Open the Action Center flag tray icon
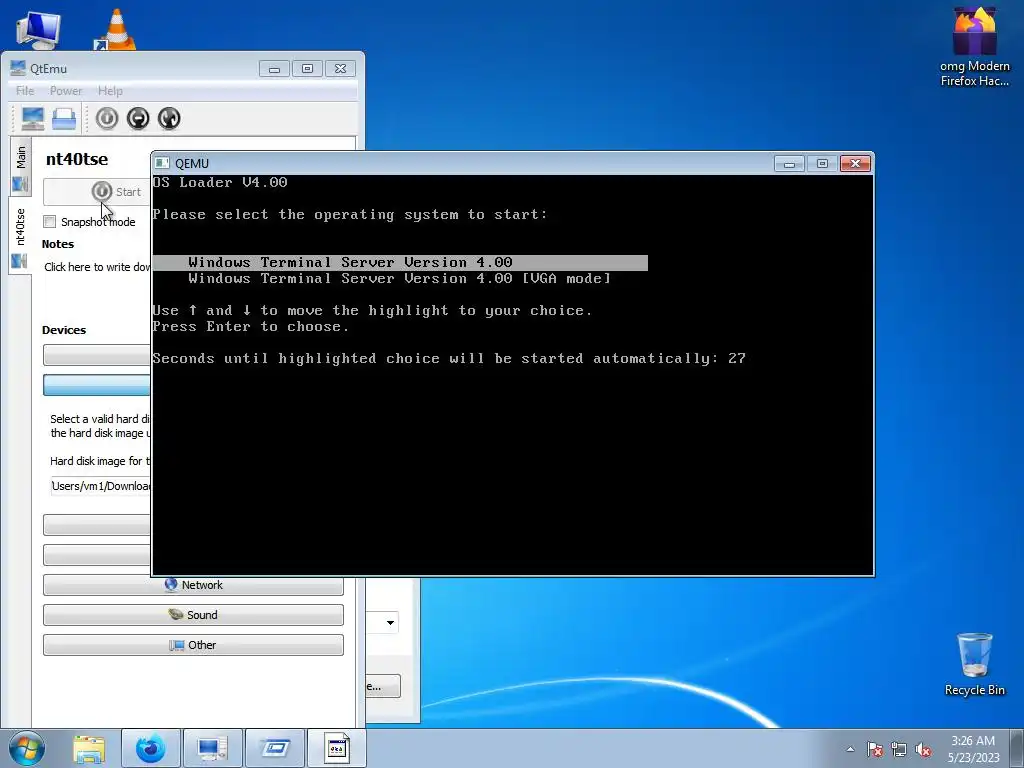Viewport: 1024px width, 768px height. [875, 750]
